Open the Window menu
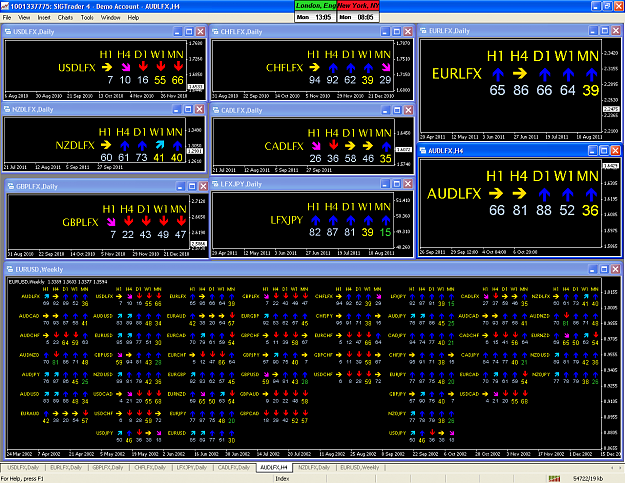This screenshot has width=625, height=483. (x=110, y=18)
